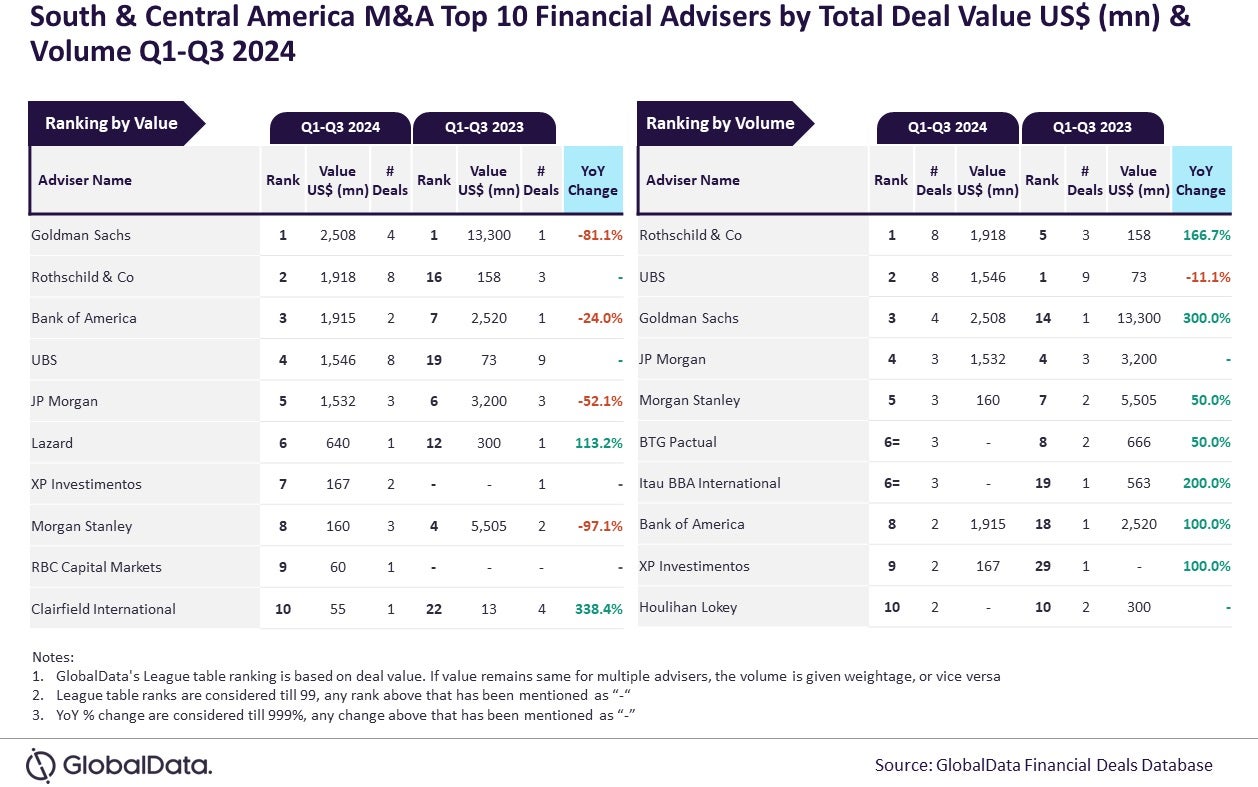The width and height of the screenshot is (1258, 787).
Task: Click the blue YoY Change header in the value table
Action: (x=593, y=180)
